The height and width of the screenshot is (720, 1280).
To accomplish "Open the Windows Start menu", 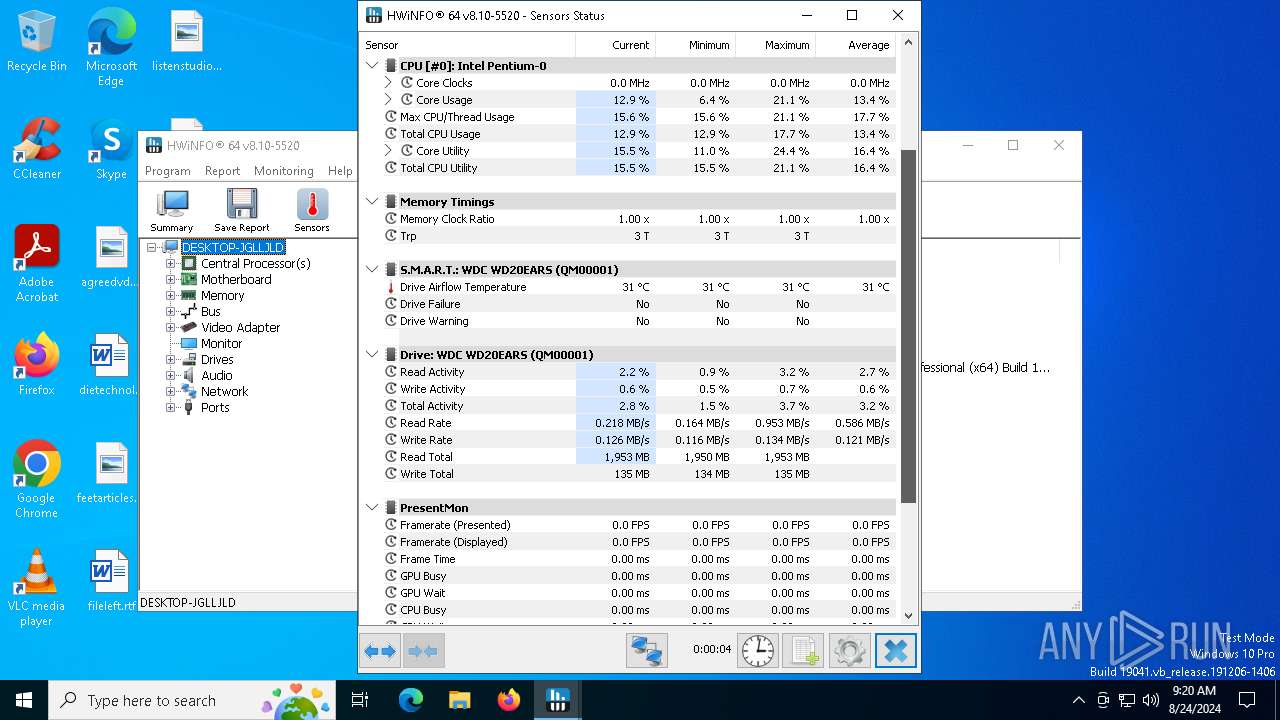I will point(24,700).
